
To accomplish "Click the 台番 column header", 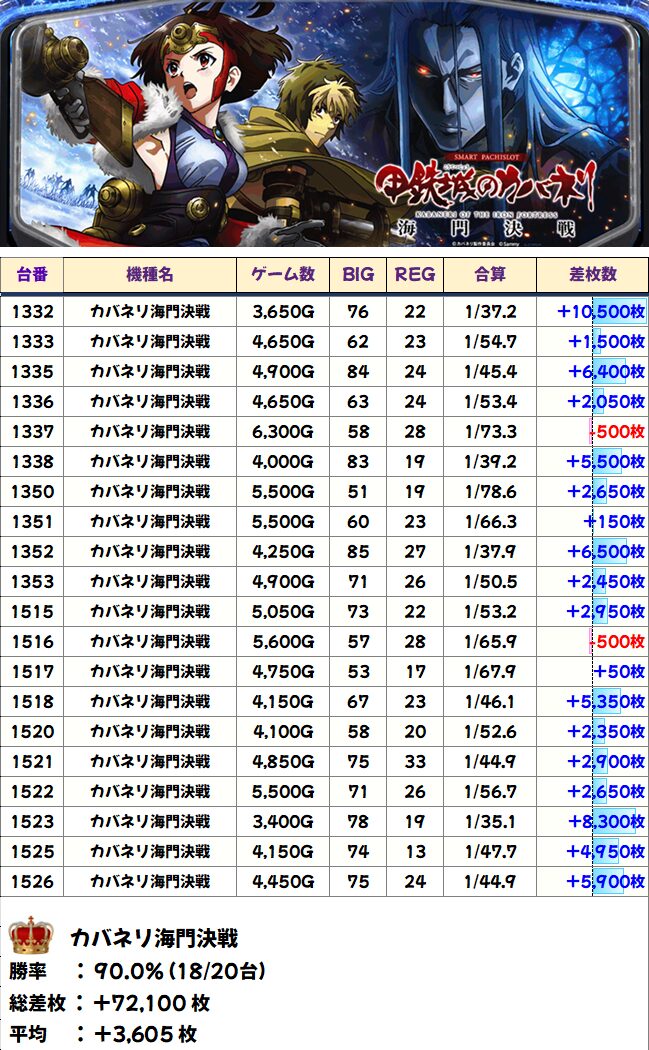I will (31, 275).
